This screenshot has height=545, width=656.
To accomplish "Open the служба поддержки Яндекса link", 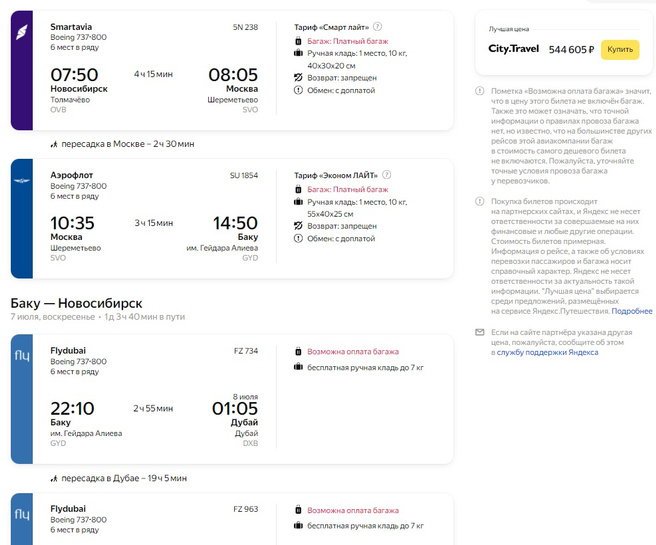I will [547, 352].
